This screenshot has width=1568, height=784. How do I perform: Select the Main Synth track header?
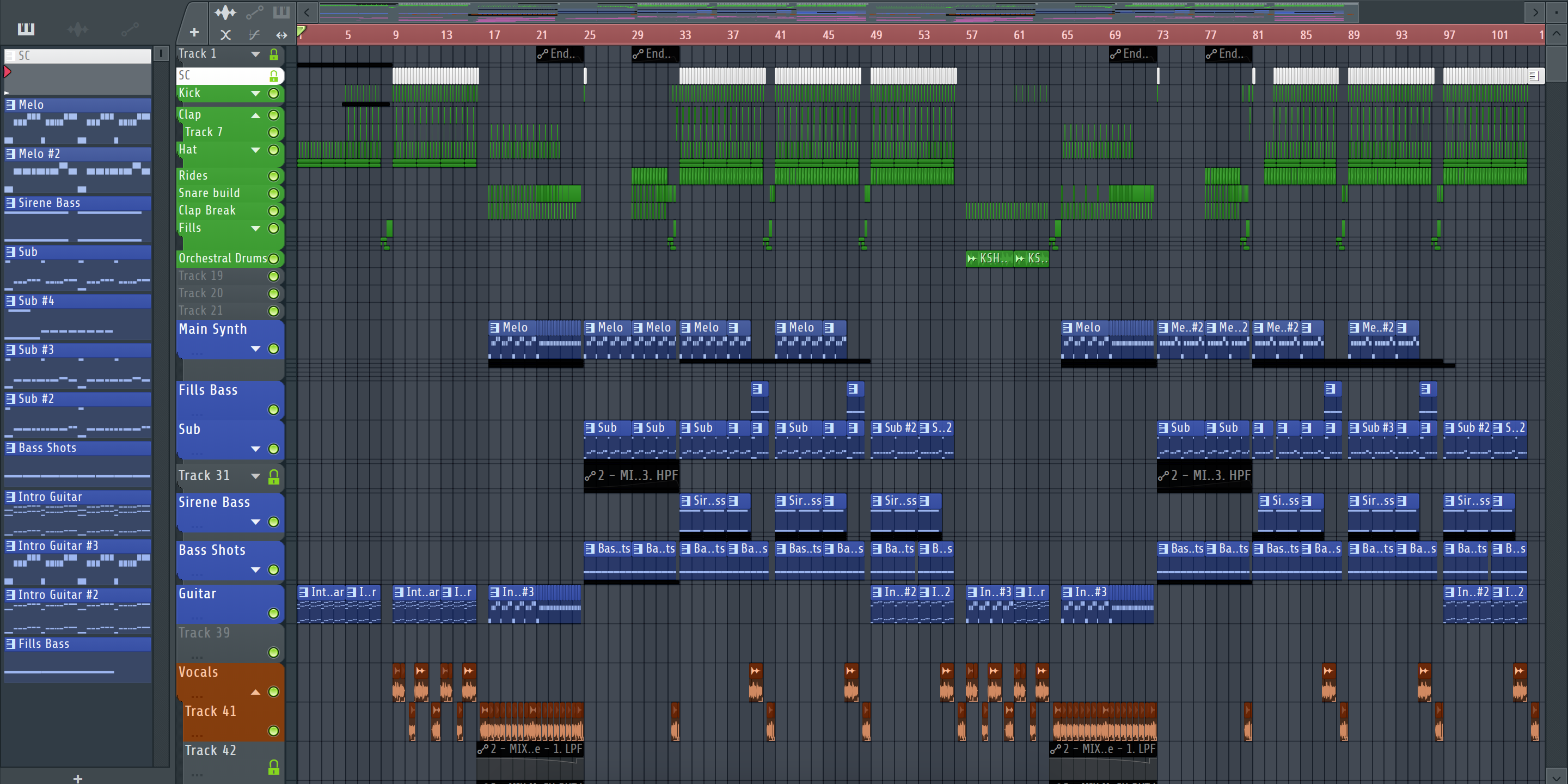pyautogui.click(x=230, y=340)
